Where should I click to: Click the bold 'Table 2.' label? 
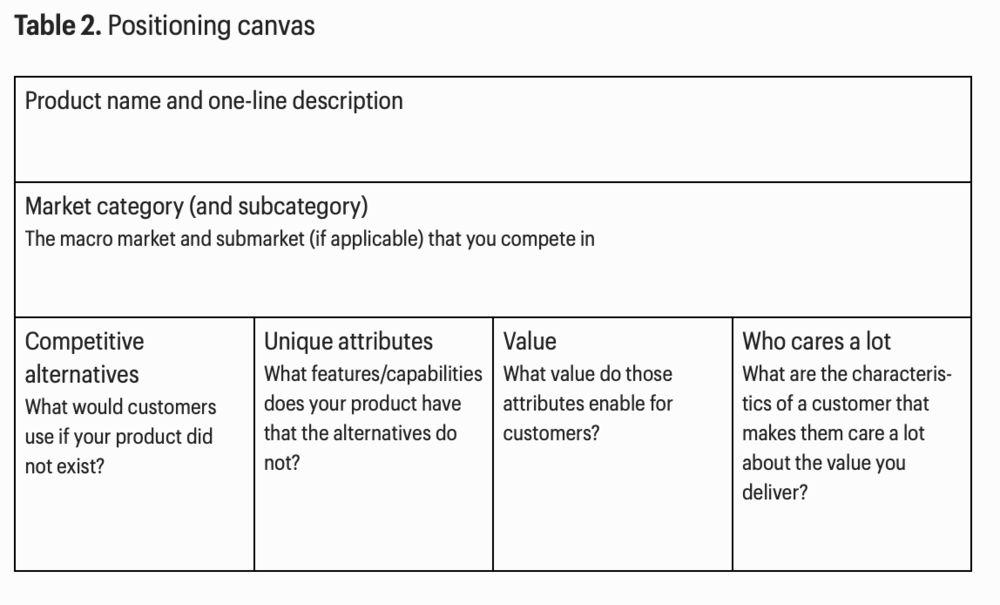point(57,26)
